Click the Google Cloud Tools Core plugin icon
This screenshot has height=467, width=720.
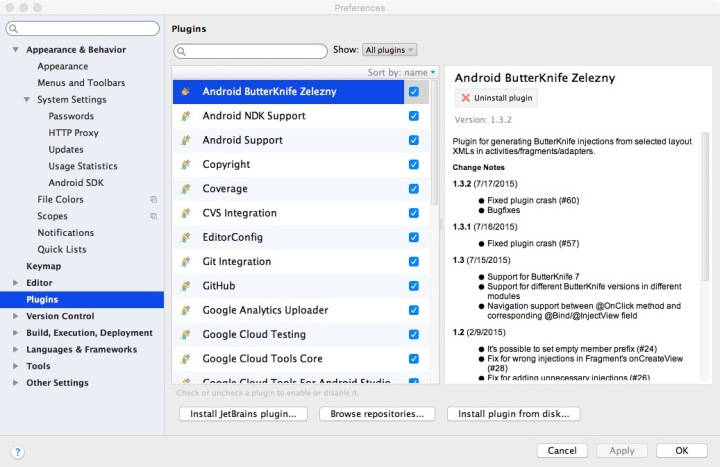[x=186, y=359]
